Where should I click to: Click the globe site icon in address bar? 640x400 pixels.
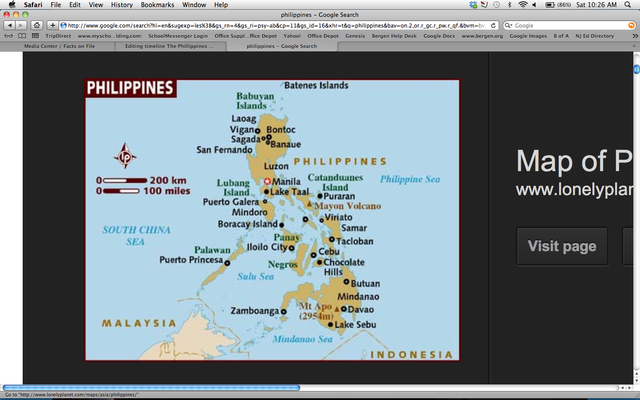(x=63, y=25)
